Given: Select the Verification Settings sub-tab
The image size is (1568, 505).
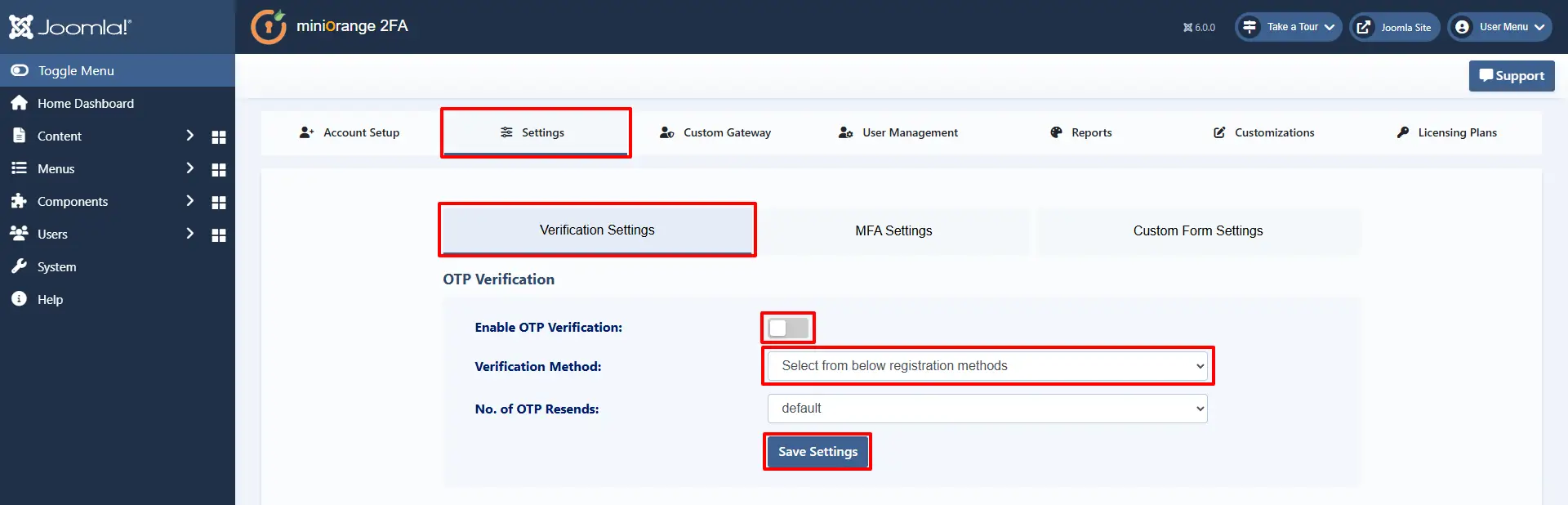Looking at the screenshot, I should tap(597, 230).
